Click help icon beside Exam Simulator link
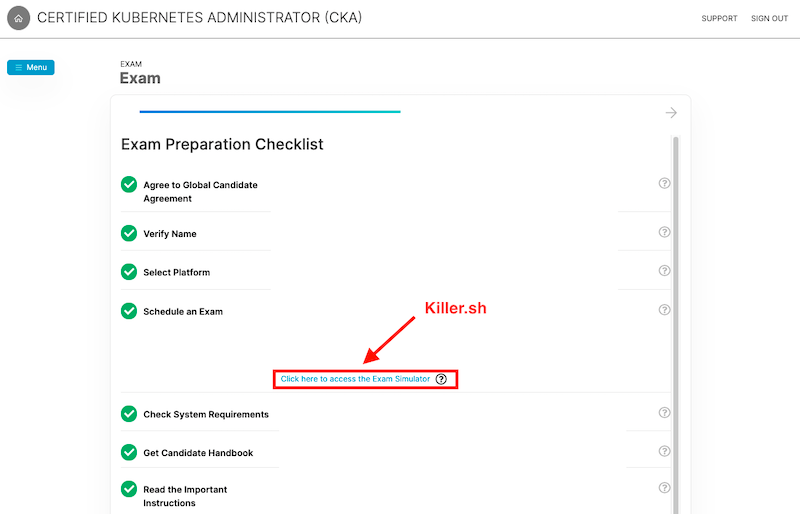 tap(441, 379)
